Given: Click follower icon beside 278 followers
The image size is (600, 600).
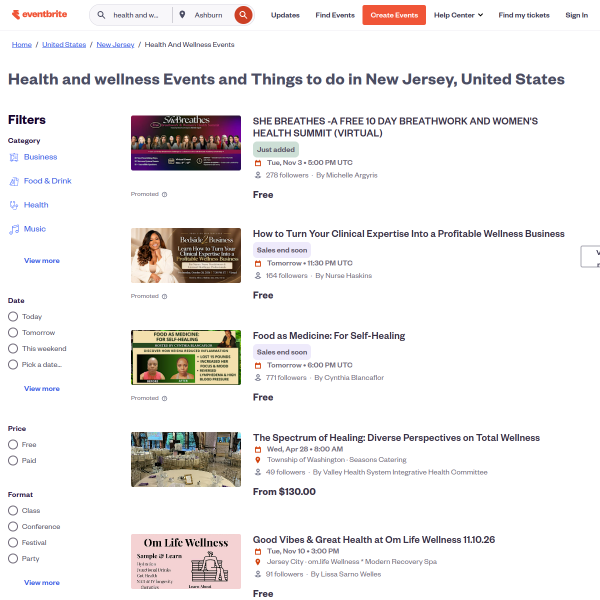Looking at the screenshot, I should click(x=258, y=175).
